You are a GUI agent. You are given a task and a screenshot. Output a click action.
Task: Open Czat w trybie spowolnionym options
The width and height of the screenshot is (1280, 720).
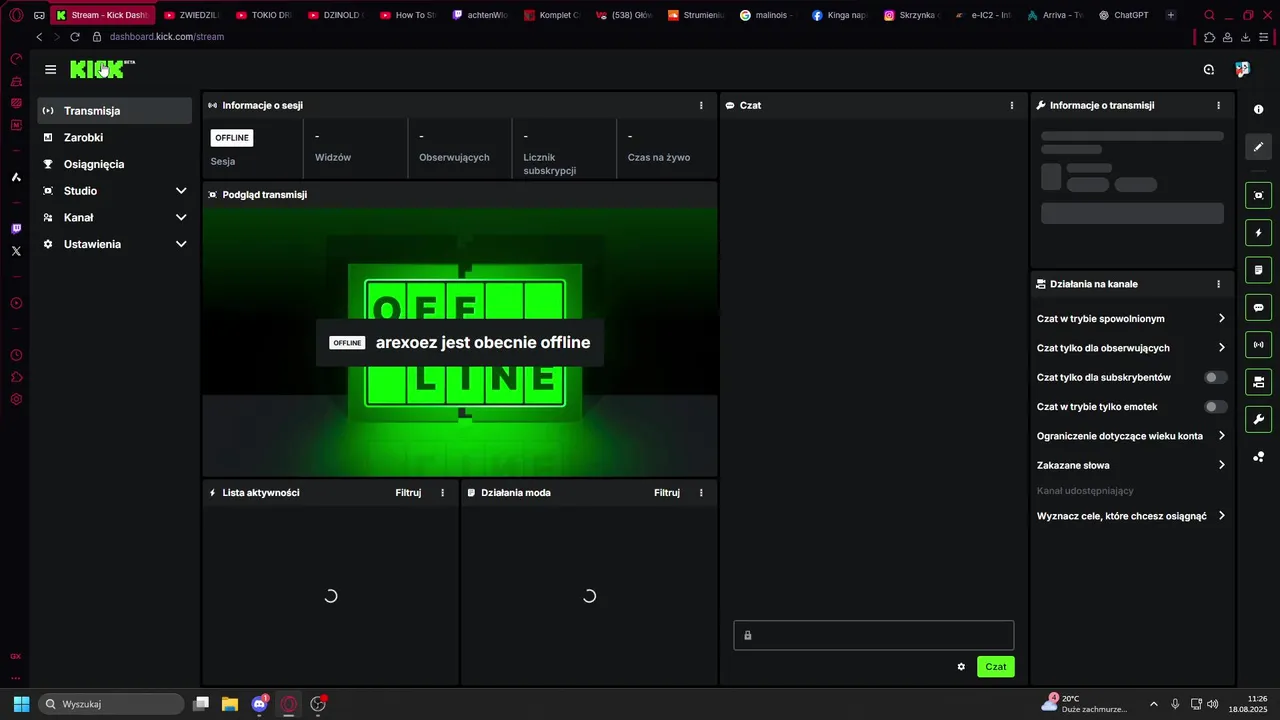coord(1131,319)
